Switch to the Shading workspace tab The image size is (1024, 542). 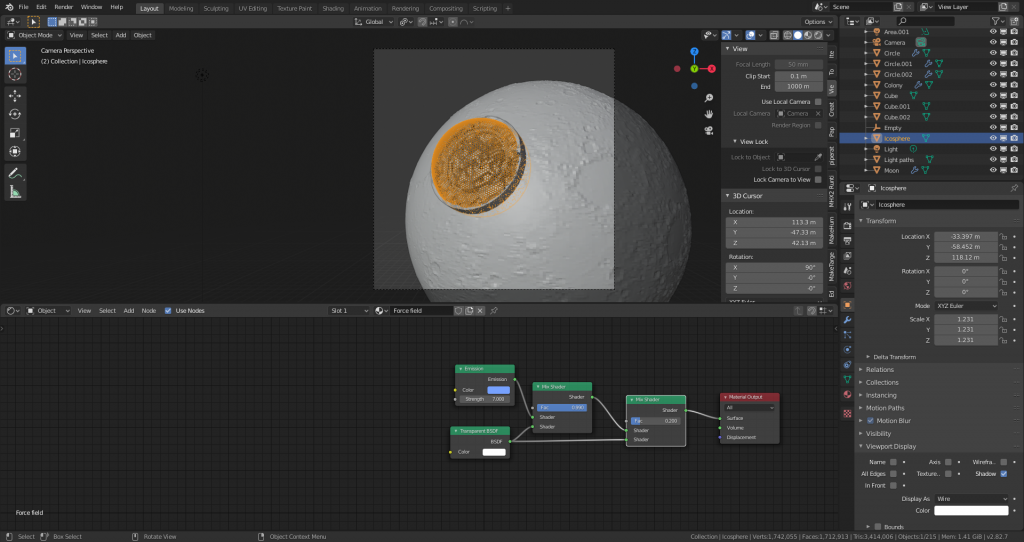click(332, 8)
